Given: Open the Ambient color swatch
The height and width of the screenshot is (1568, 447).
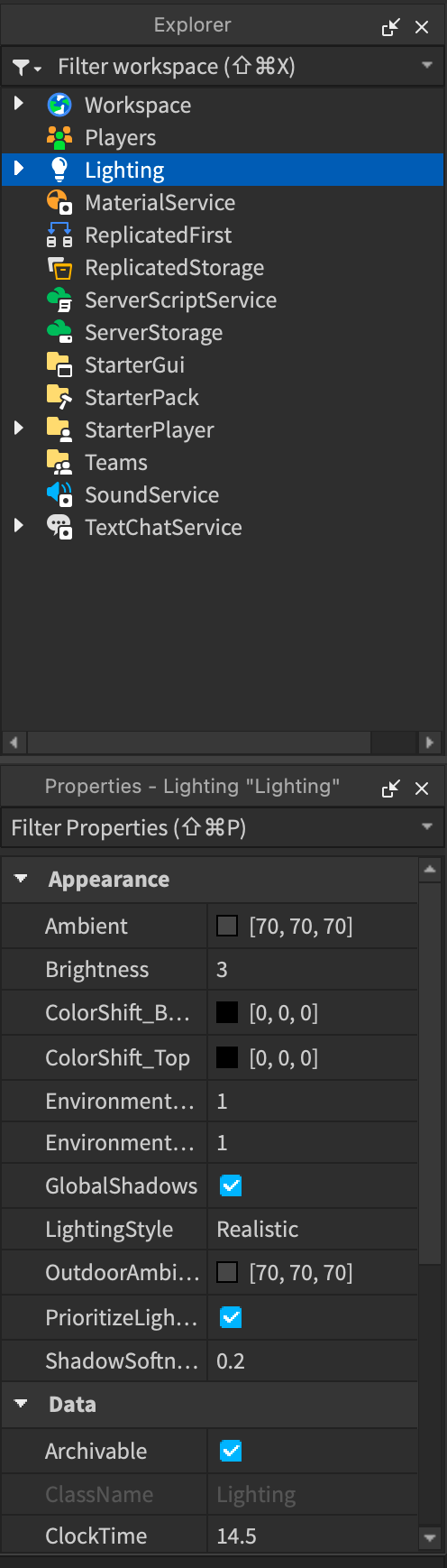Looking at the screenshot, I should (x=227, y=926).
